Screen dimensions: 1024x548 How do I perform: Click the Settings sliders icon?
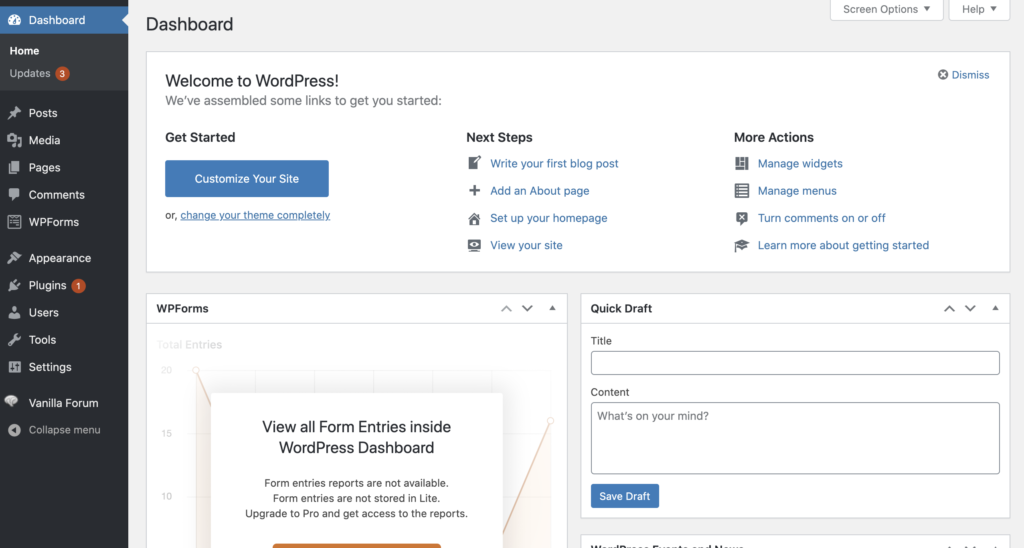click(14, 367)
